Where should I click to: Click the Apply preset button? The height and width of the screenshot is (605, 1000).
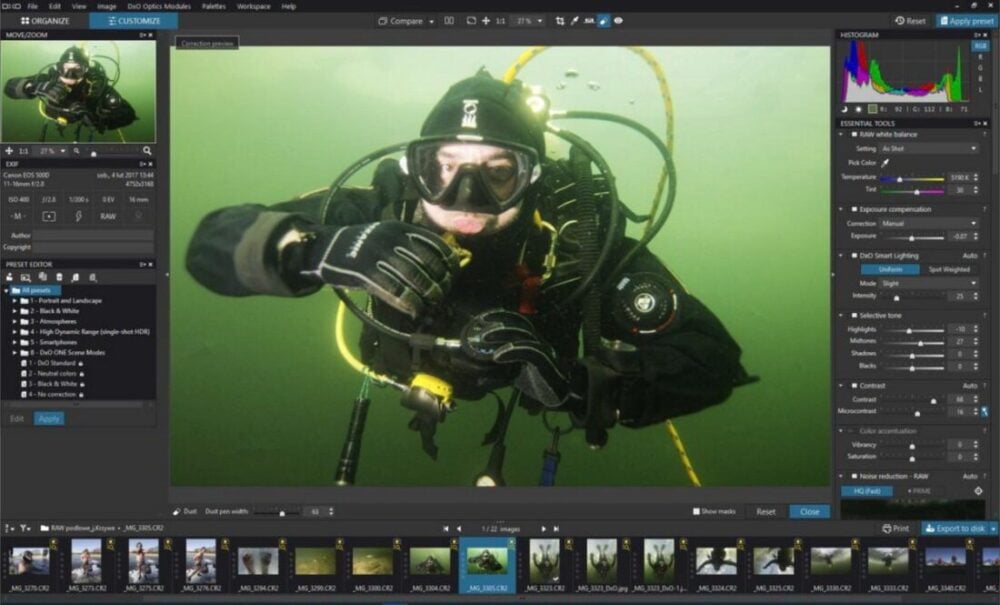pos(967,21)
